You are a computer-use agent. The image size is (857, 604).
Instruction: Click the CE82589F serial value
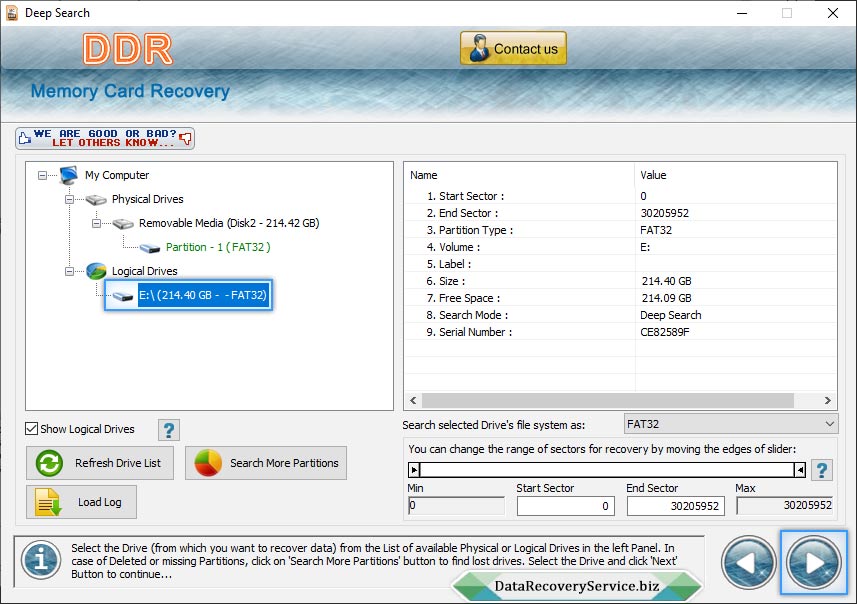point(665,332)
